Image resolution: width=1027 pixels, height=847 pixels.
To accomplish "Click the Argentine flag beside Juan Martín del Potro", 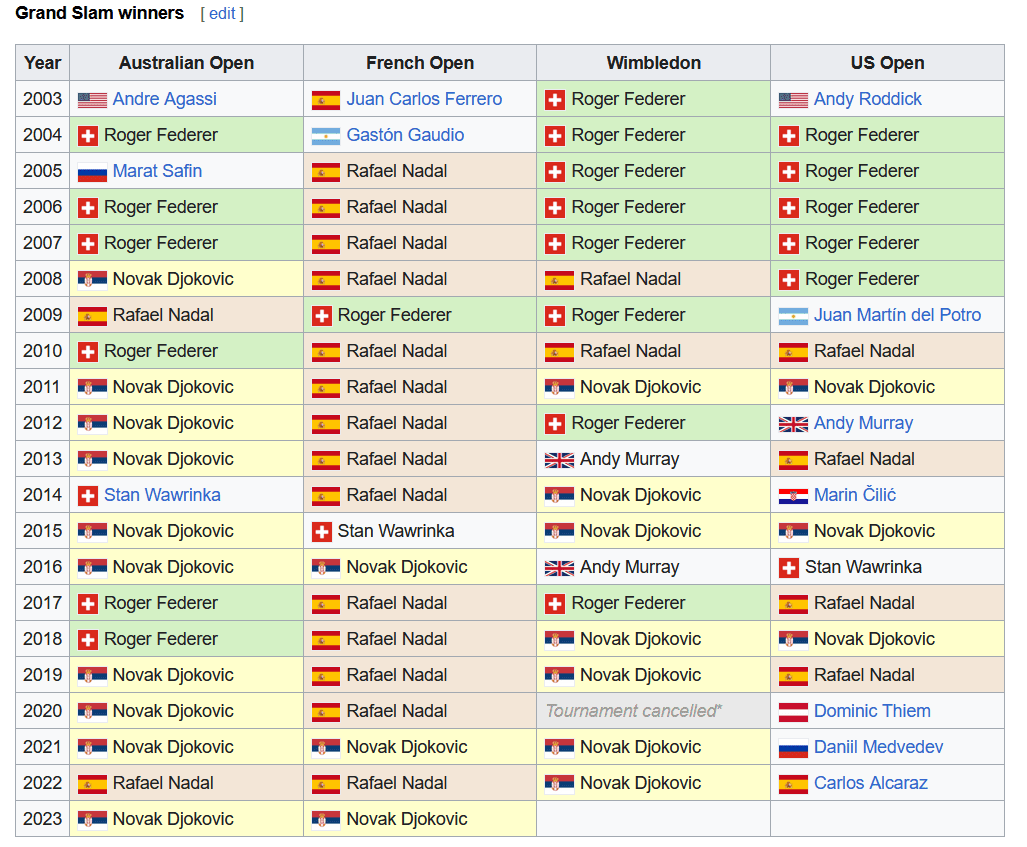I will [x=793, y=316].
